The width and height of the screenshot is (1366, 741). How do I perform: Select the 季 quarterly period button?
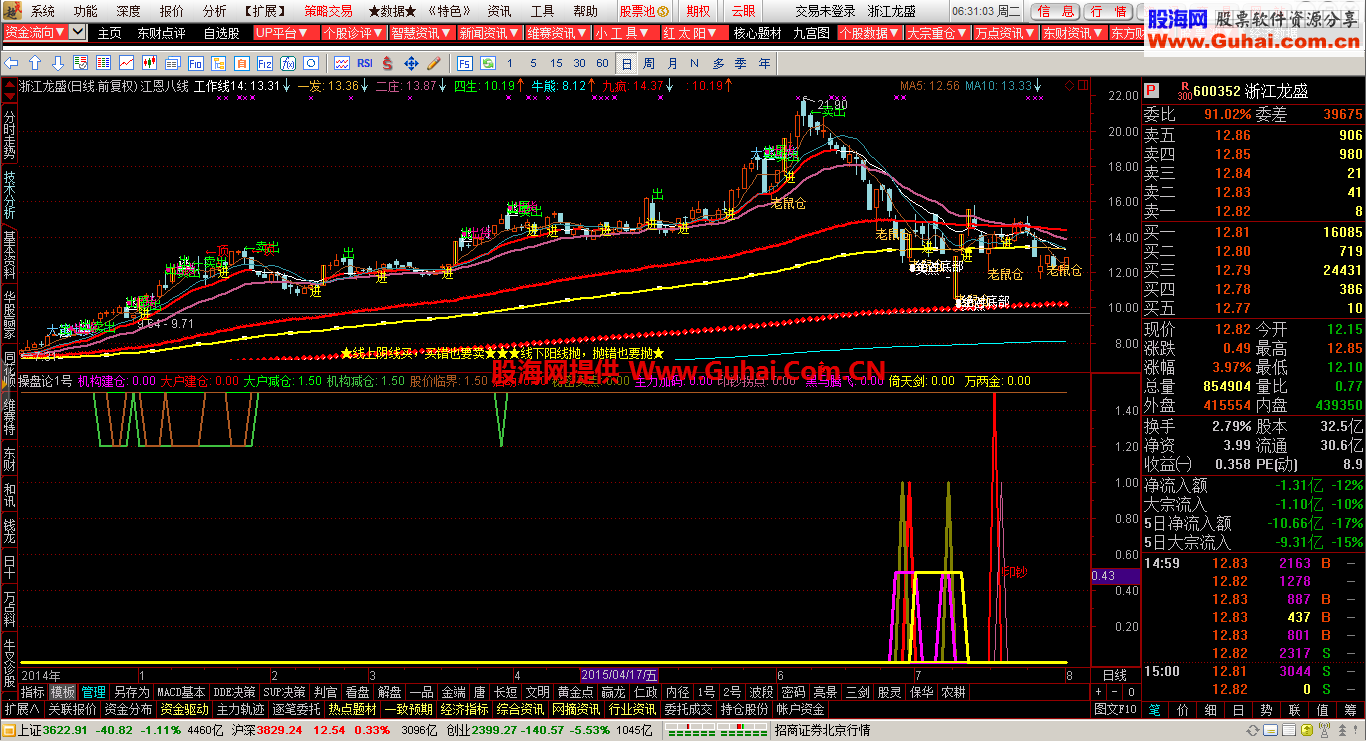742,63
